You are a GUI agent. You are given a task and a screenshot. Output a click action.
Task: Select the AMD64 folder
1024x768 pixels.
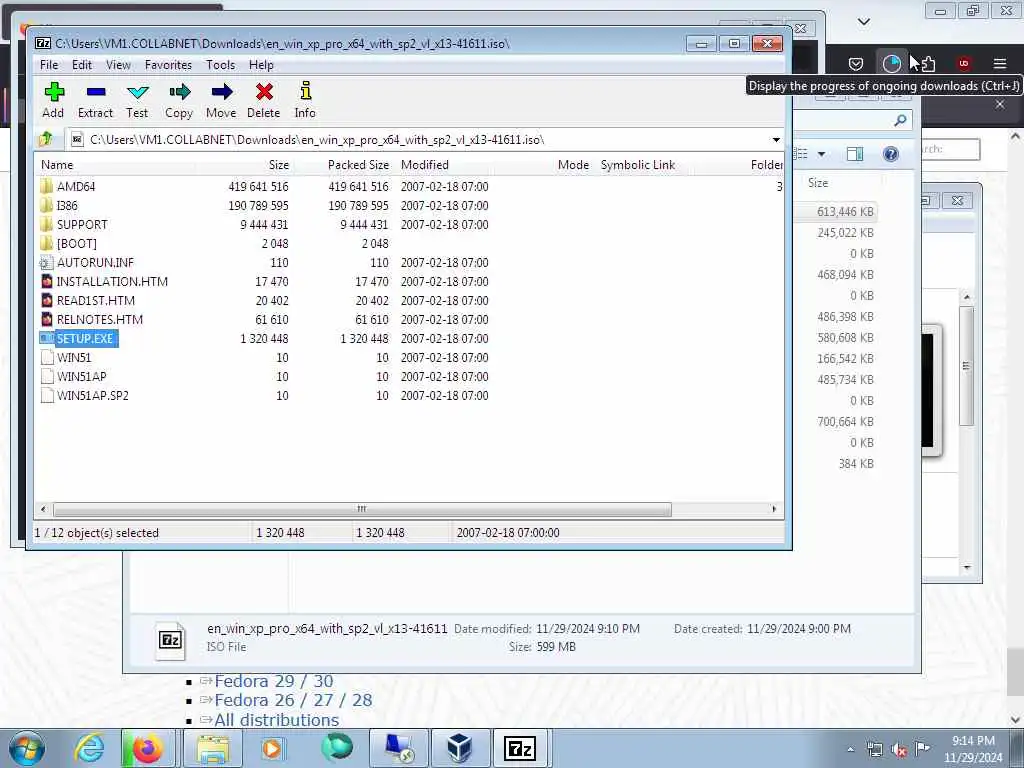76,187
